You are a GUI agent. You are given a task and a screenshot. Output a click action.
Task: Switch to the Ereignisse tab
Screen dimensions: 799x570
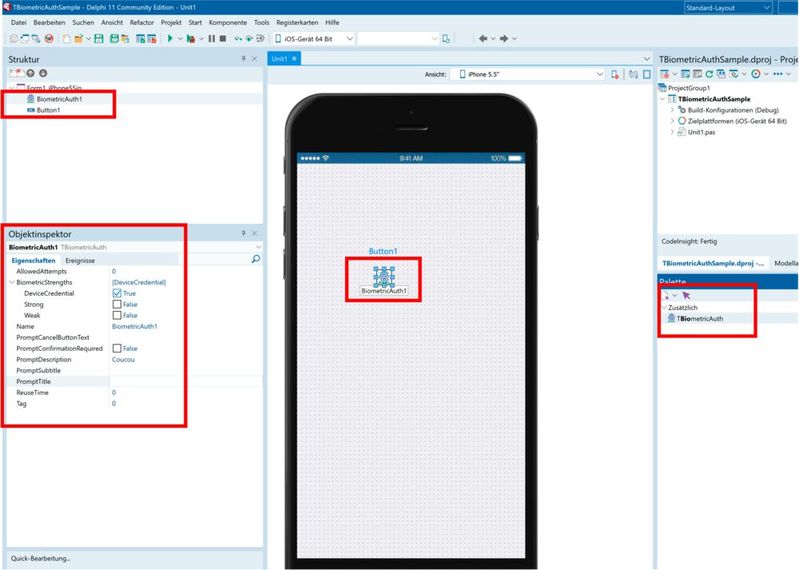click(80, 260)
